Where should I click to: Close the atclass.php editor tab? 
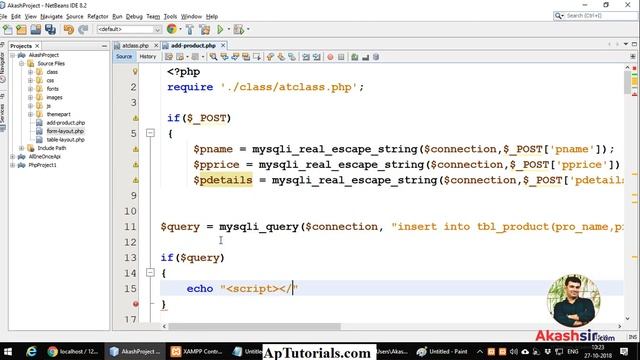pos(156,45)
